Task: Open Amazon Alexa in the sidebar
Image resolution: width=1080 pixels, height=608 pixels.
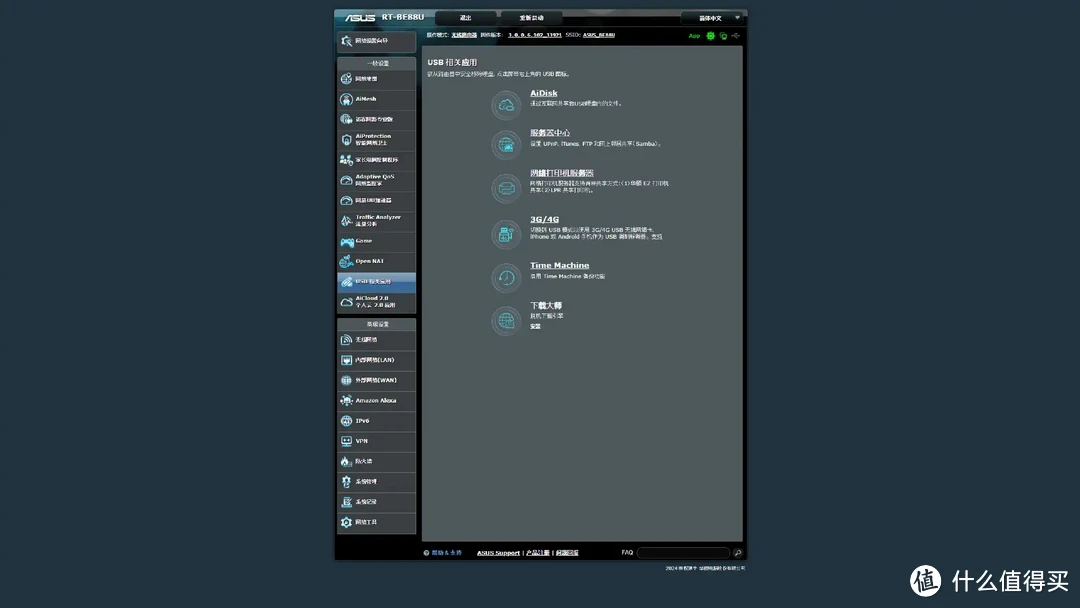Action: click(376, 401)
